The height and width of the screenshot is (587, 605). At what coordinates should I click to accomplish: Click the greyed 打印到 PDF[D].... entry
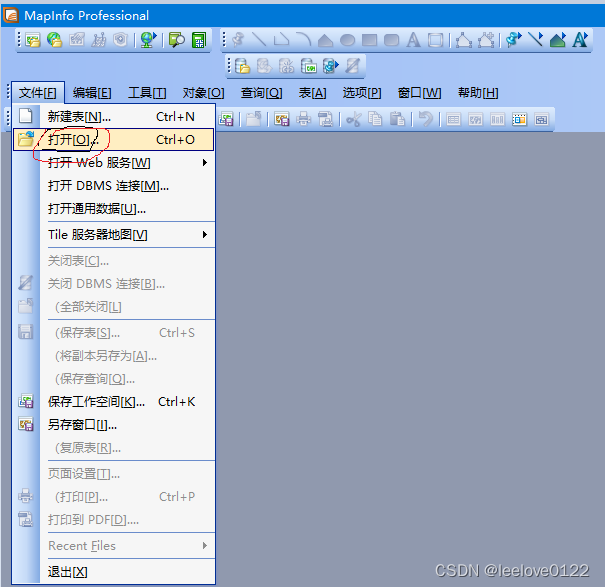tap(114, 519)
